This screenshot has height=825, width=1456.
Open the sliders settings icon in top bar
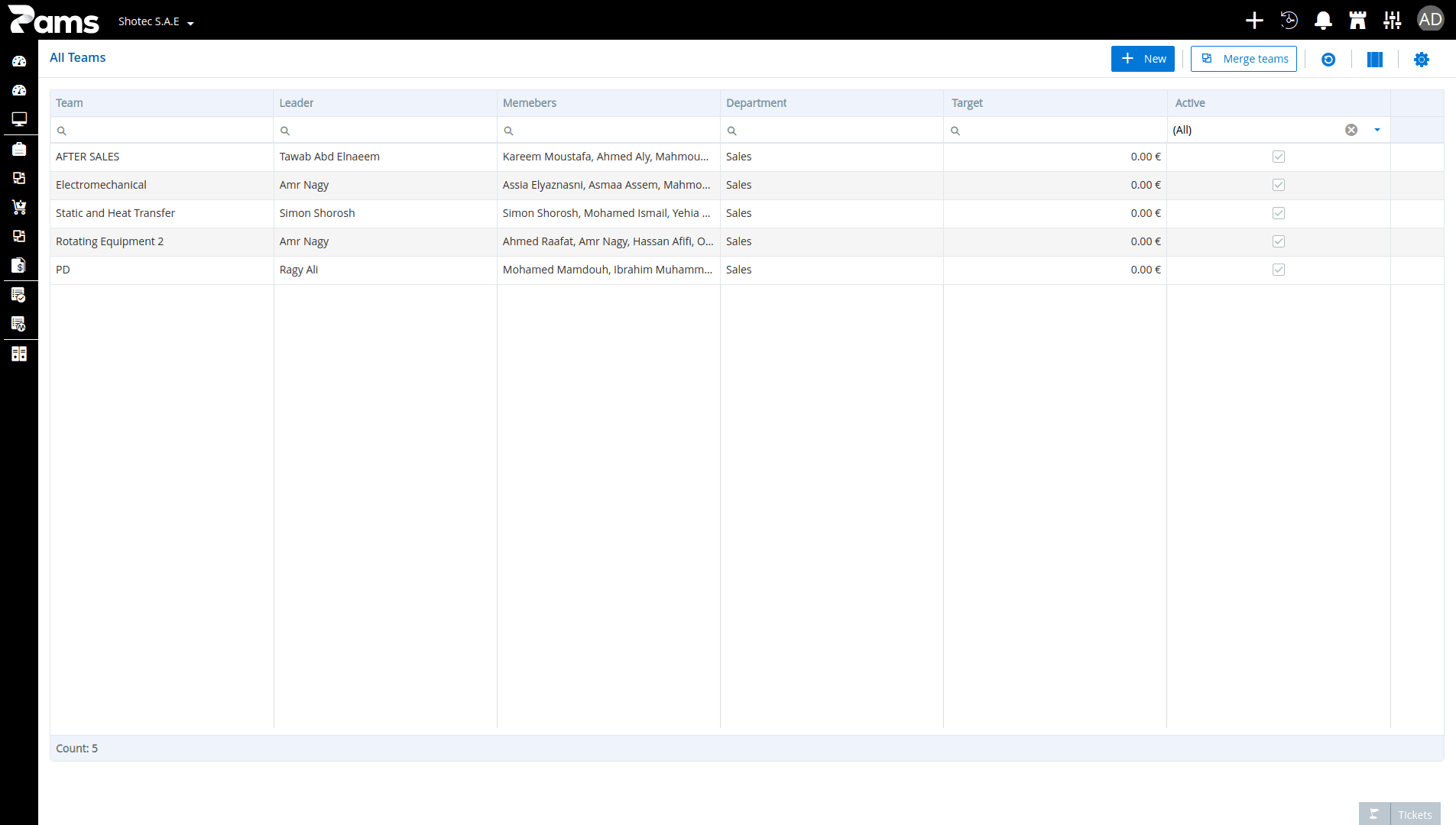point(1392,20)
